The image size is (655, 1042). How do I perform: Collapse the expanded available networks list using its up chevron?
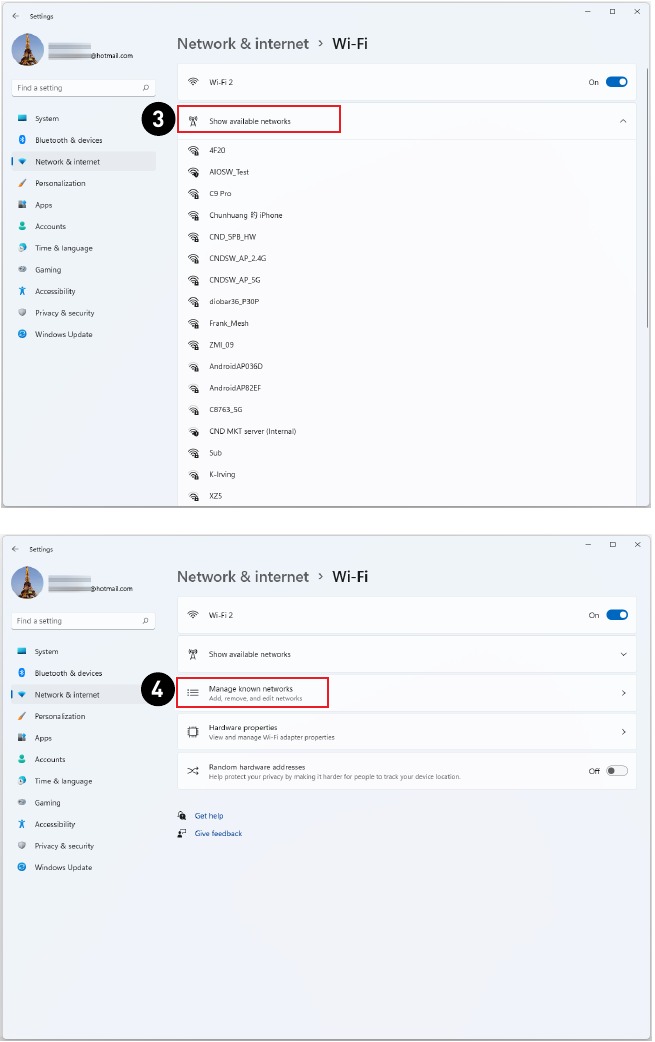point(623,121)
